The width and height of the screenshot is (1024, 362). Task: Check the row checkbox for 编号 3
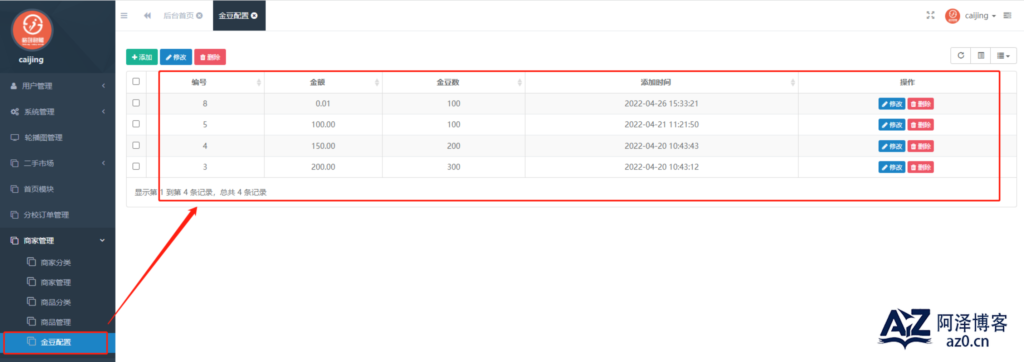136,166
